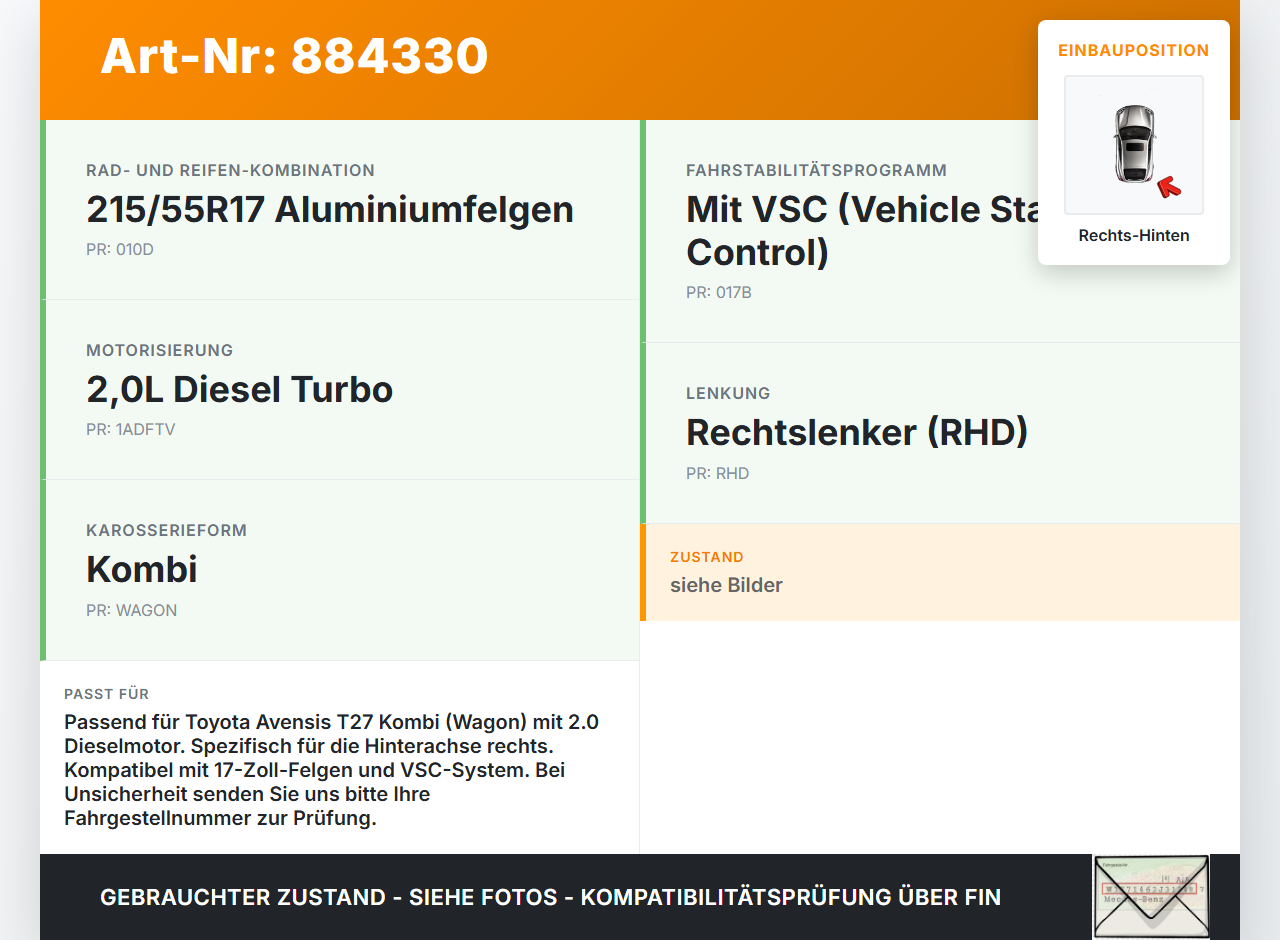This screenshot has height=940, width=1280.
Task: Click 'siehe Bilder' condition text
Action: tap(726, 585)
